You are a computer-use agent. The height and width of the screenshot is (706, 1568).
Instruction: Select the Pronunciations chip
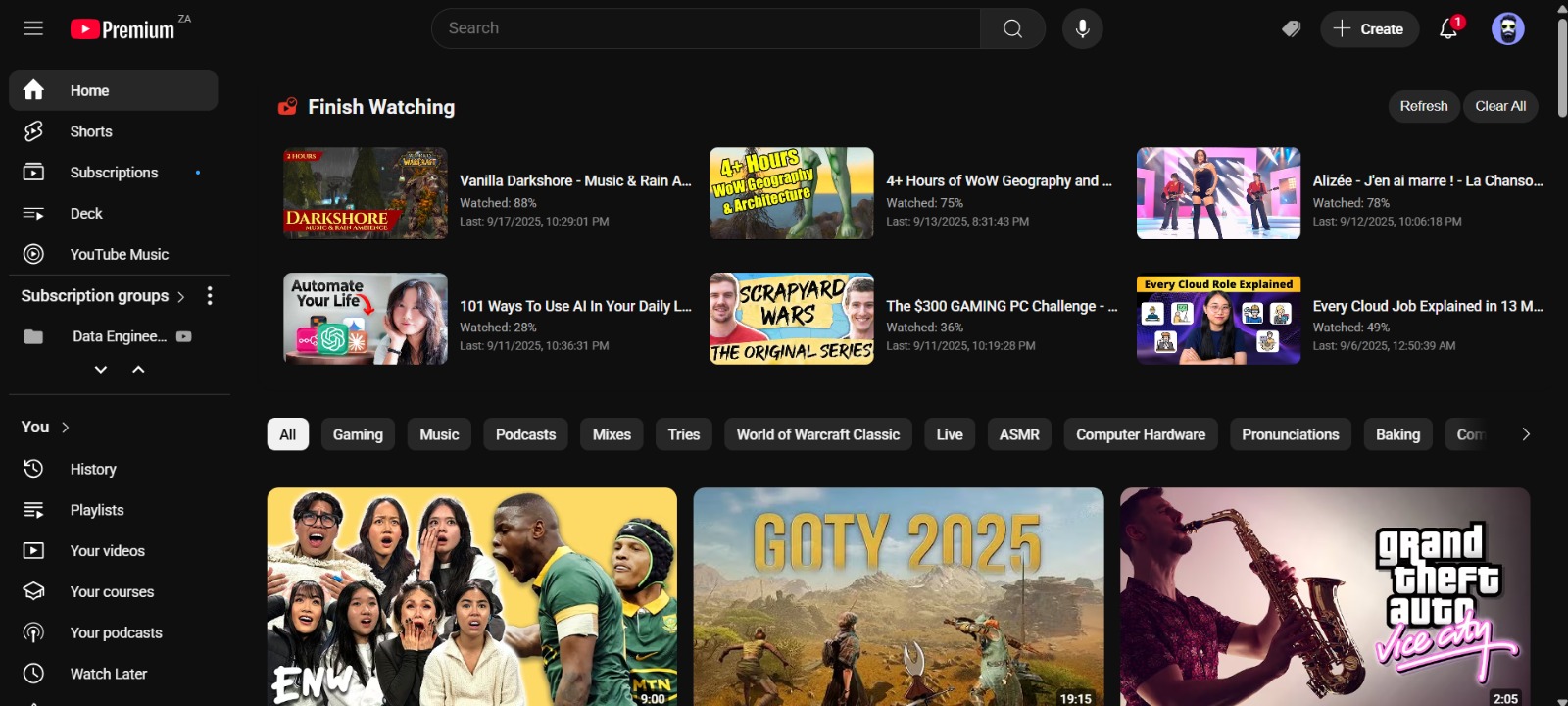tap(1291, 434)
